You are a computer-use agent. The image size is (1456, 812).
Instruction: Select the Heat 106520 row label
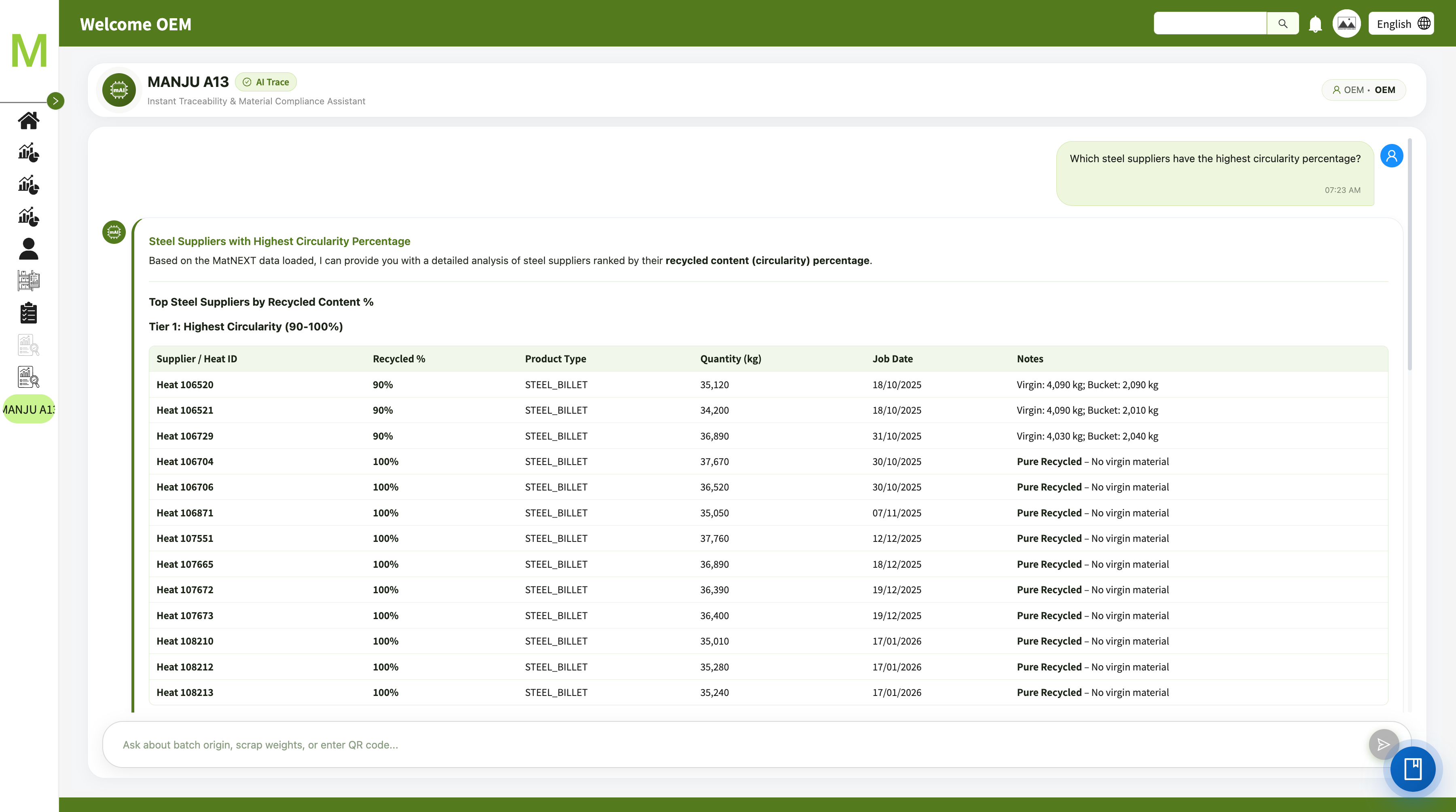(x=185, y=385)
